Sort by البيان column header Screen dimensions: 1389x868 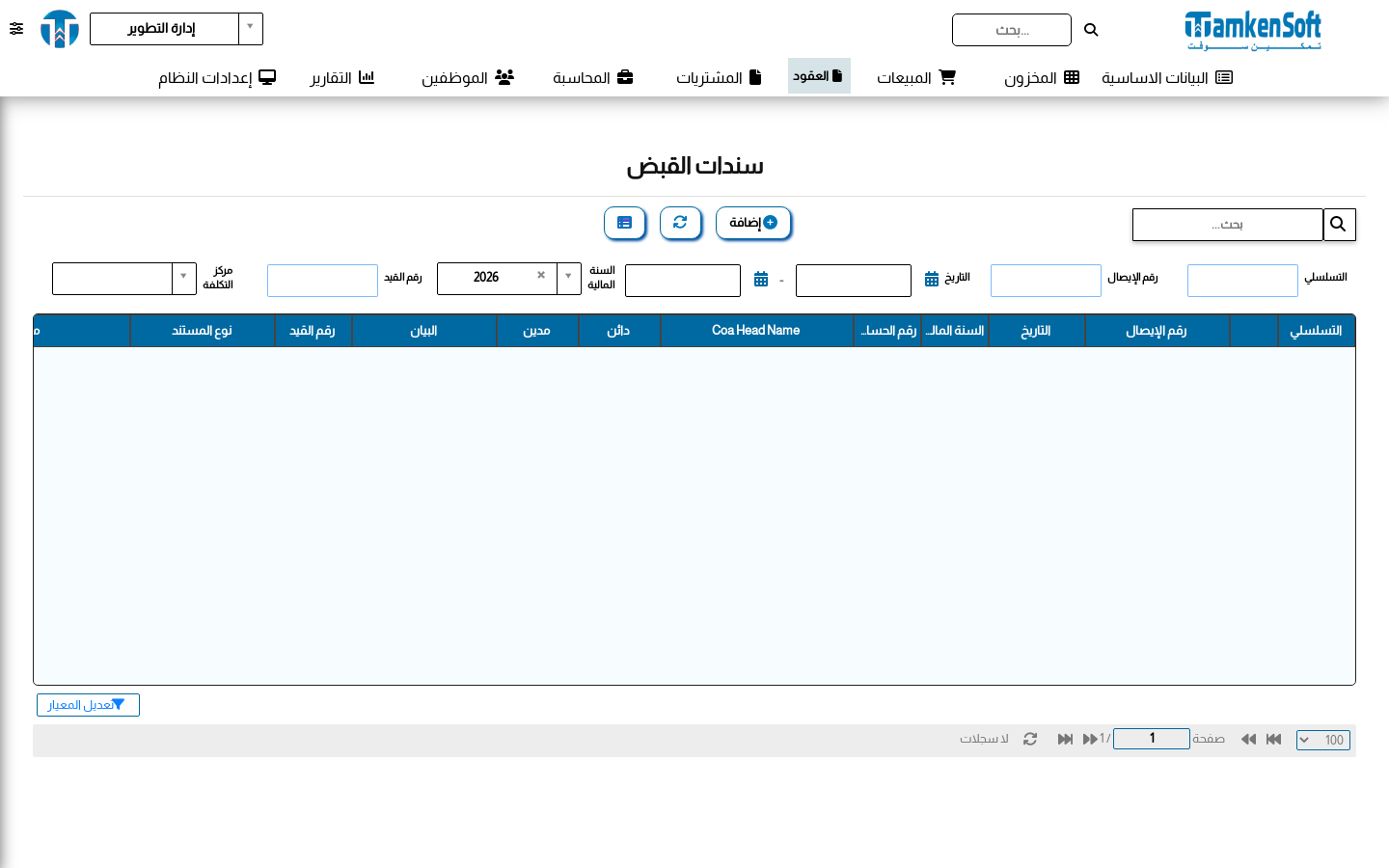pos(423,331)
